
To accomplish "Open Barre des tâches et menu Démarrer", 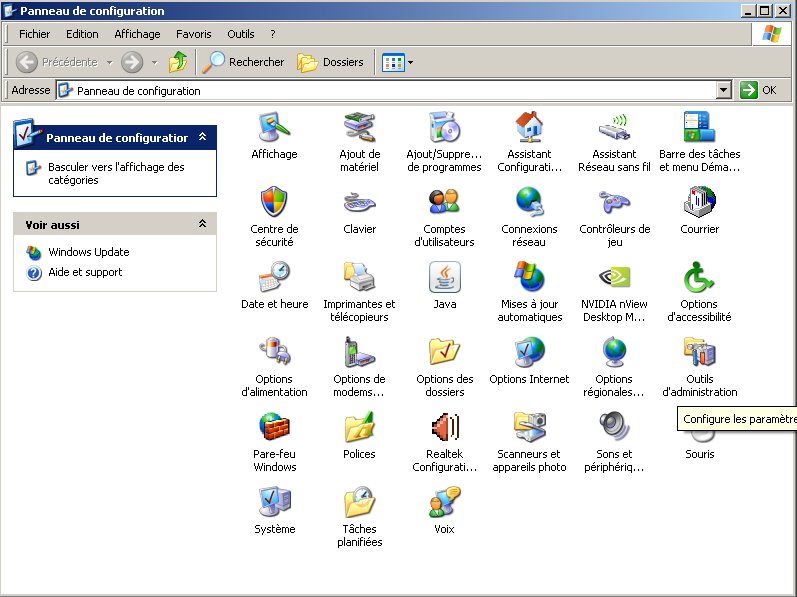I will (699, 127).
